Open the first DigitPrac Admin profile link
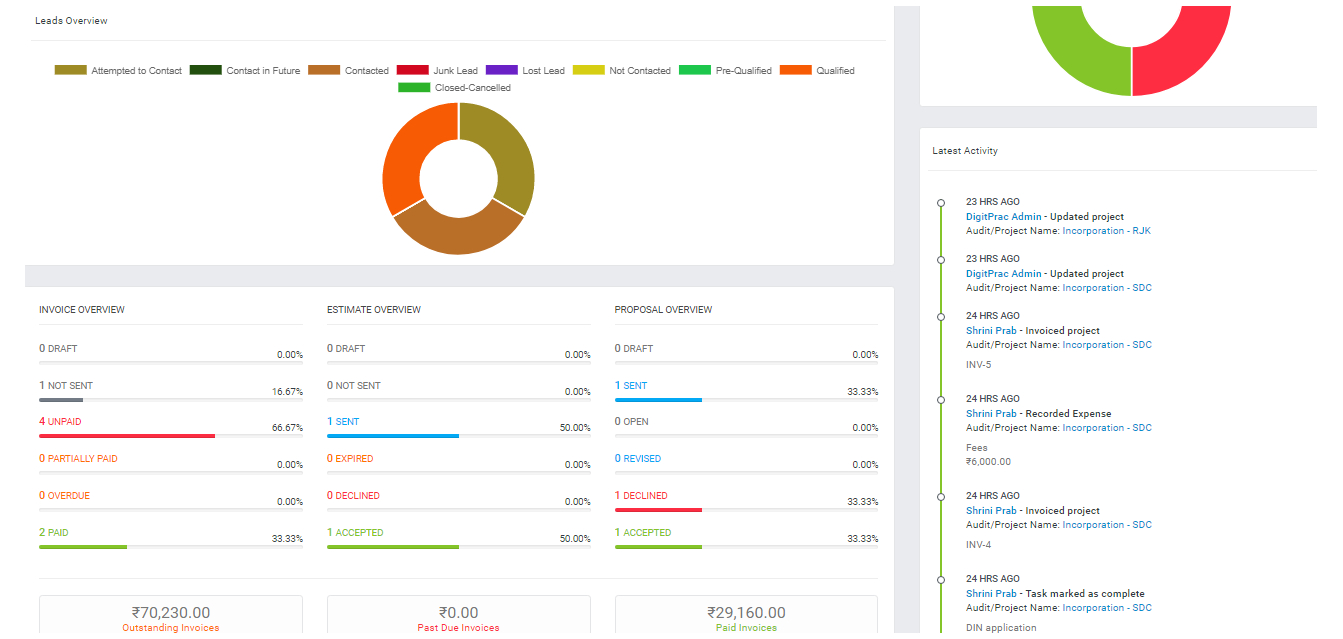 [1003, 217]
